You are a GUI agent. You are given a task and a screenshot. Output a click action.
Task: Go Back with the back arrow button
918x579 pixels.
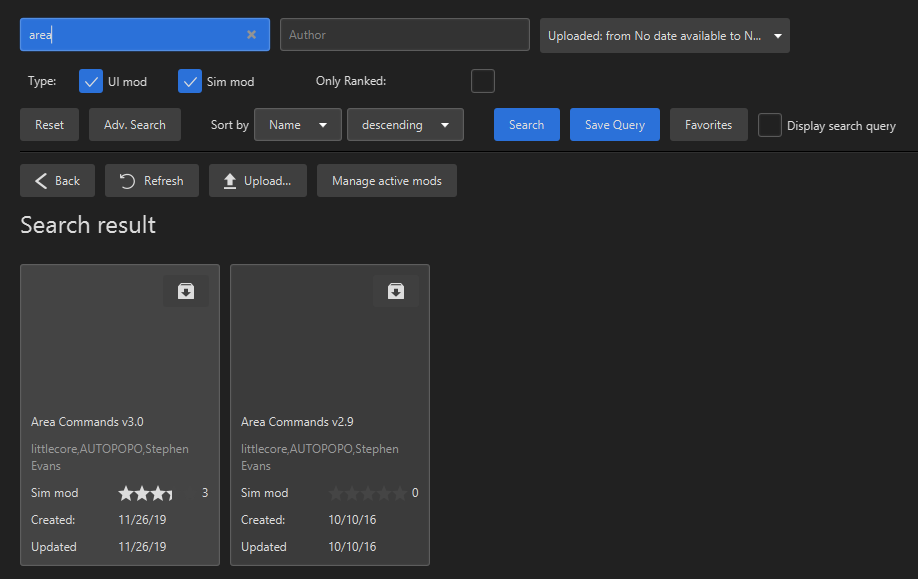(x=57, y=181)
